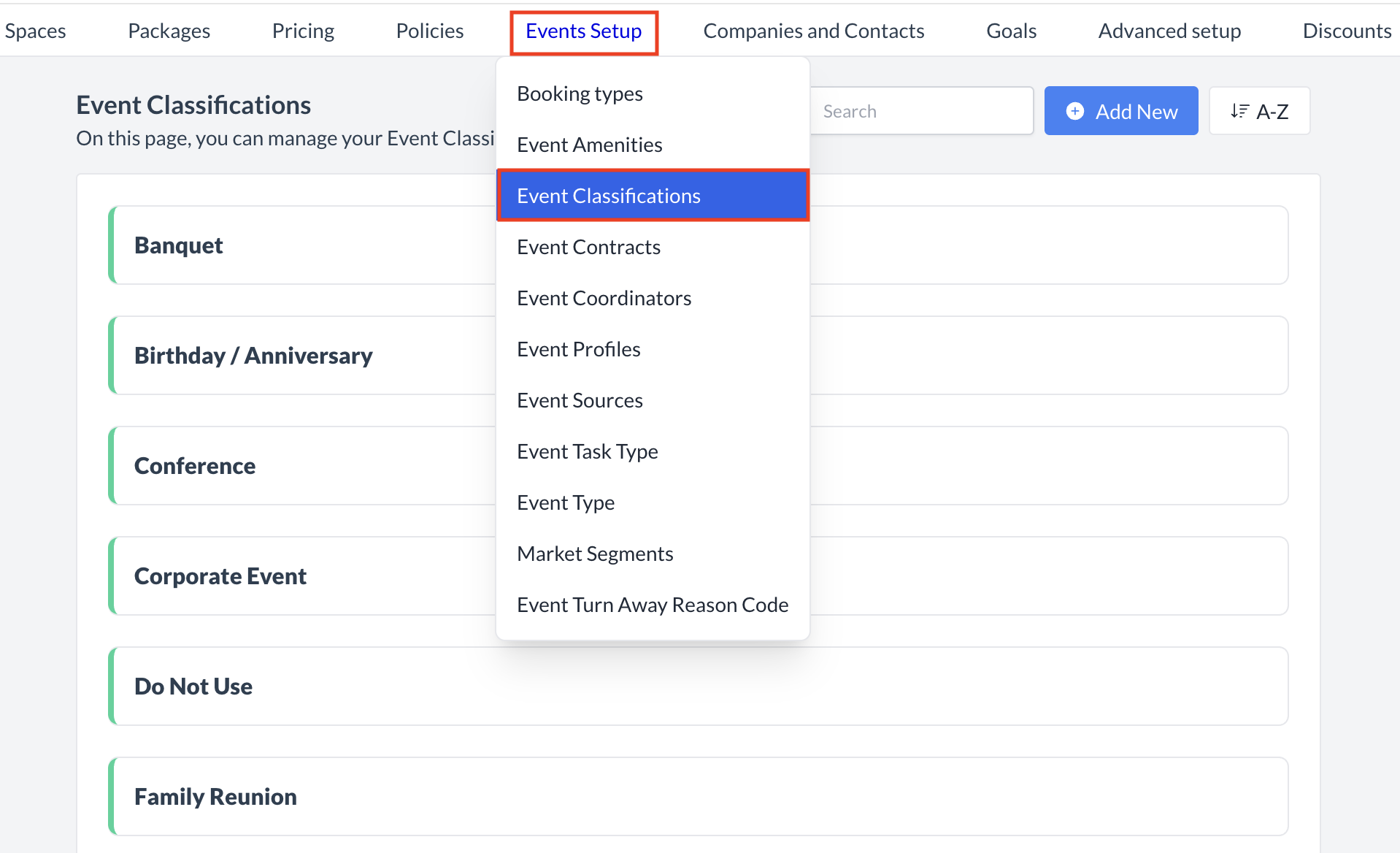This screenshot has width=1400, height=853.
Task: Open the Events Setup dropdown tab
Action: (583, 31)
